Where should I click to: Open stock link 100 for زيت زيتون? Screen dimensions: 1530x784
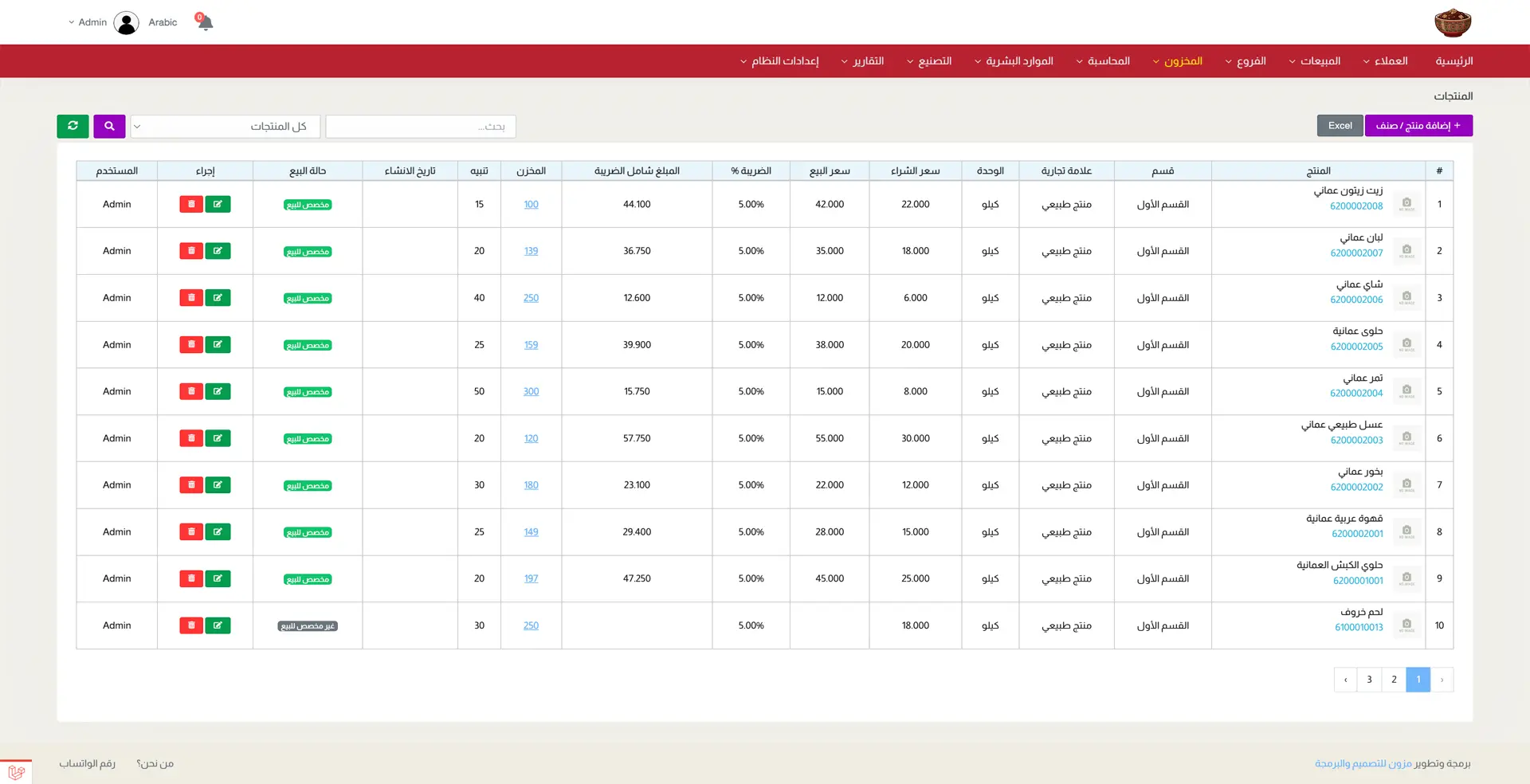pos(531,205)
